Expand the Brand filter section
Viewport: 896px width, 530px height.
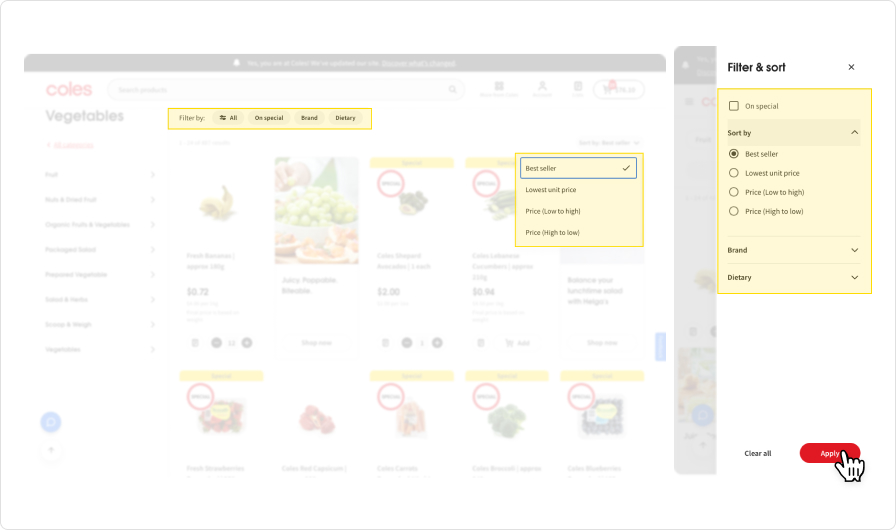click(794, 250)
